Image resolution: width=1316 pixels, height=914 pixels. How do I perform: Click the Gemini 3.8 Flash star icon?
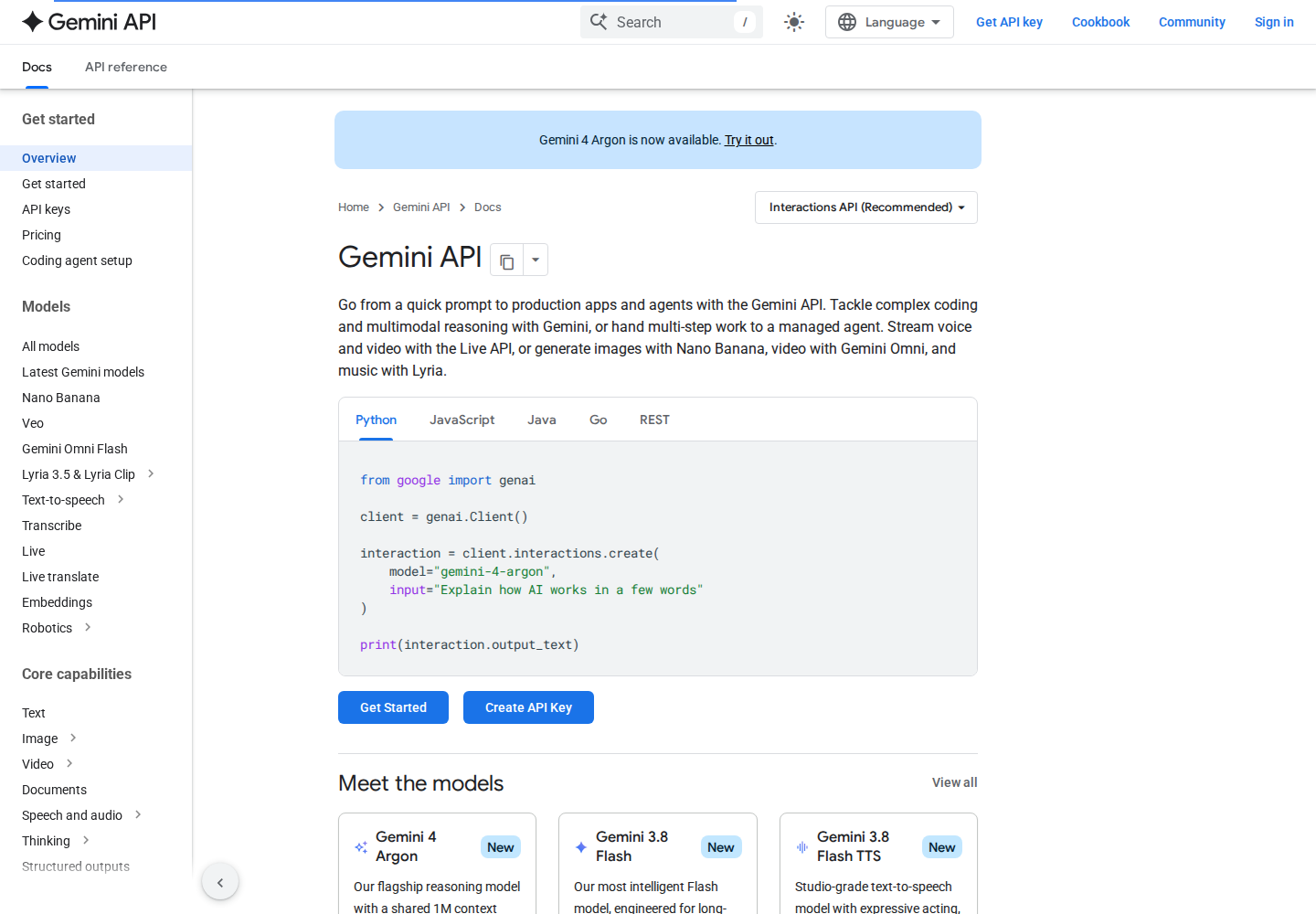[x=581, y=847]
